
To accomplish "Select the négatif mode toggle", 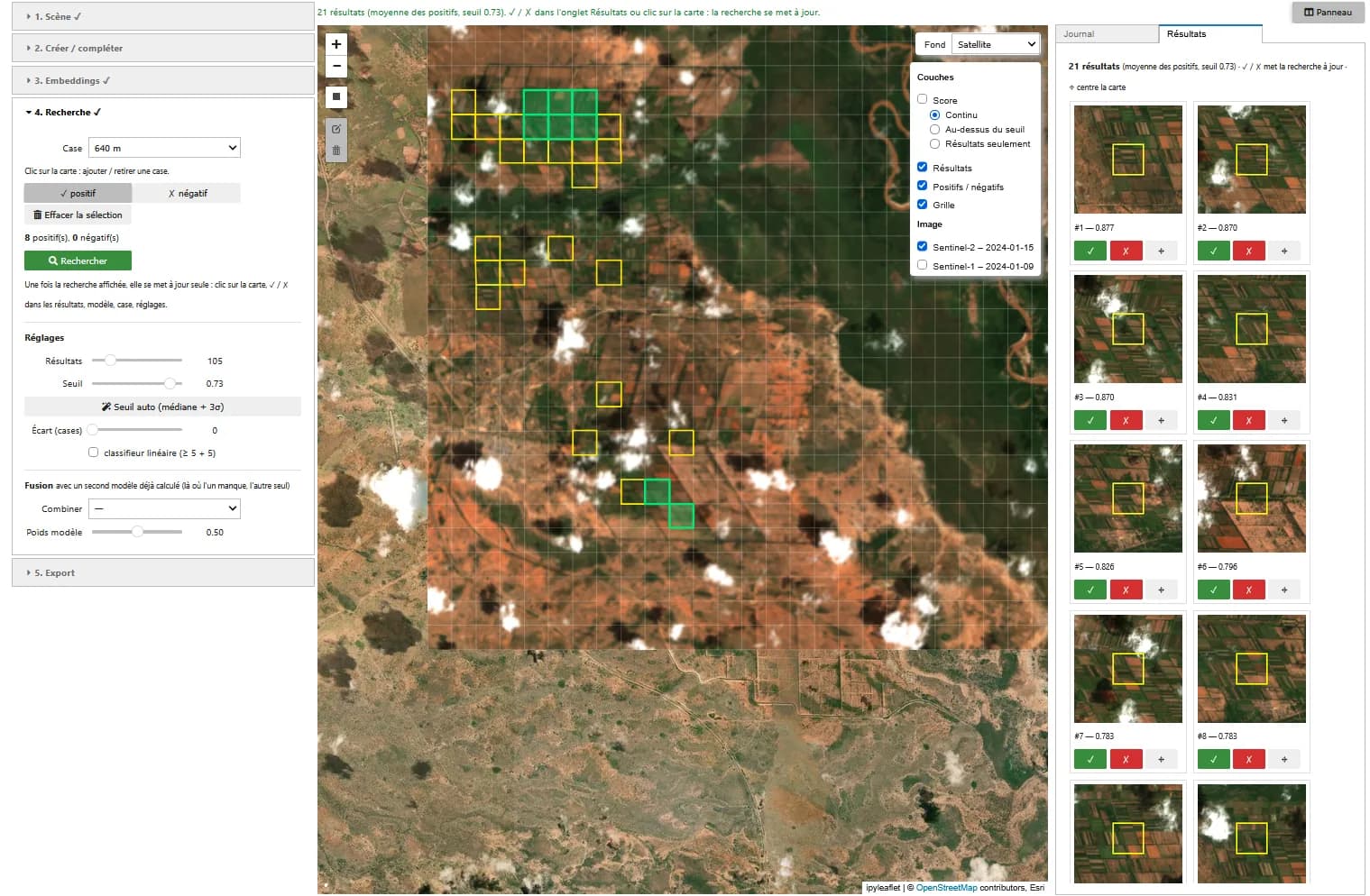I will click(x=187, y=193).
